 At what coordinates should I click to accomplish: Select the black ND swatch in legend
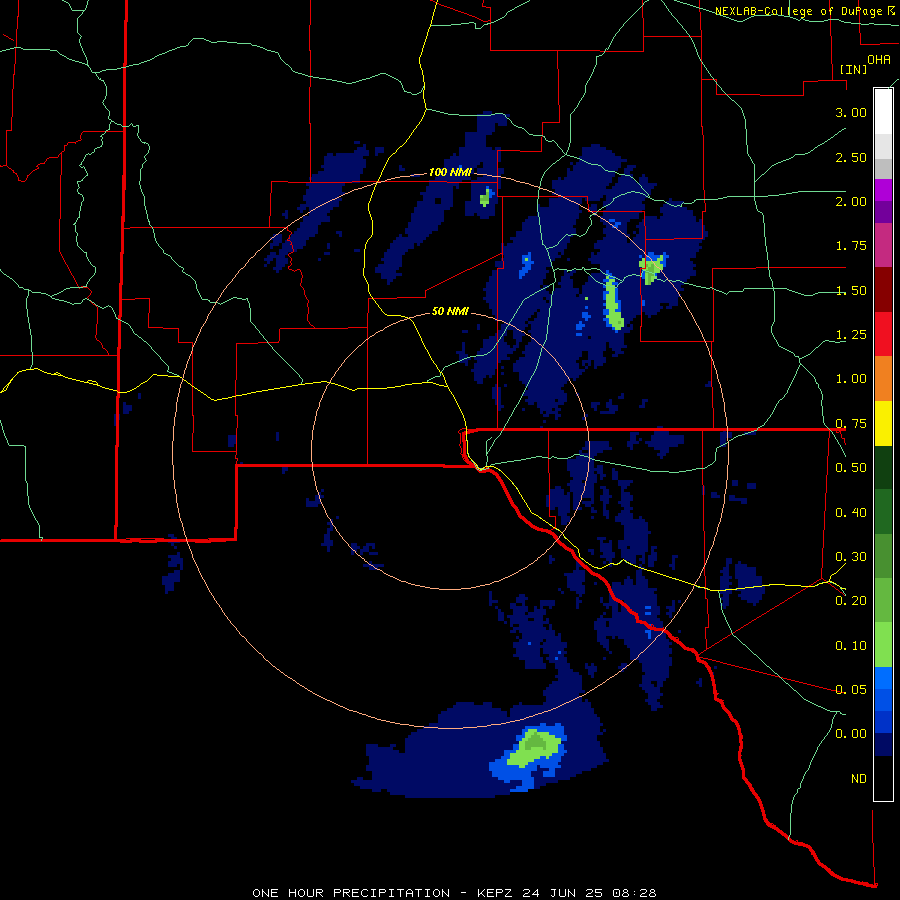coord(883,778)
